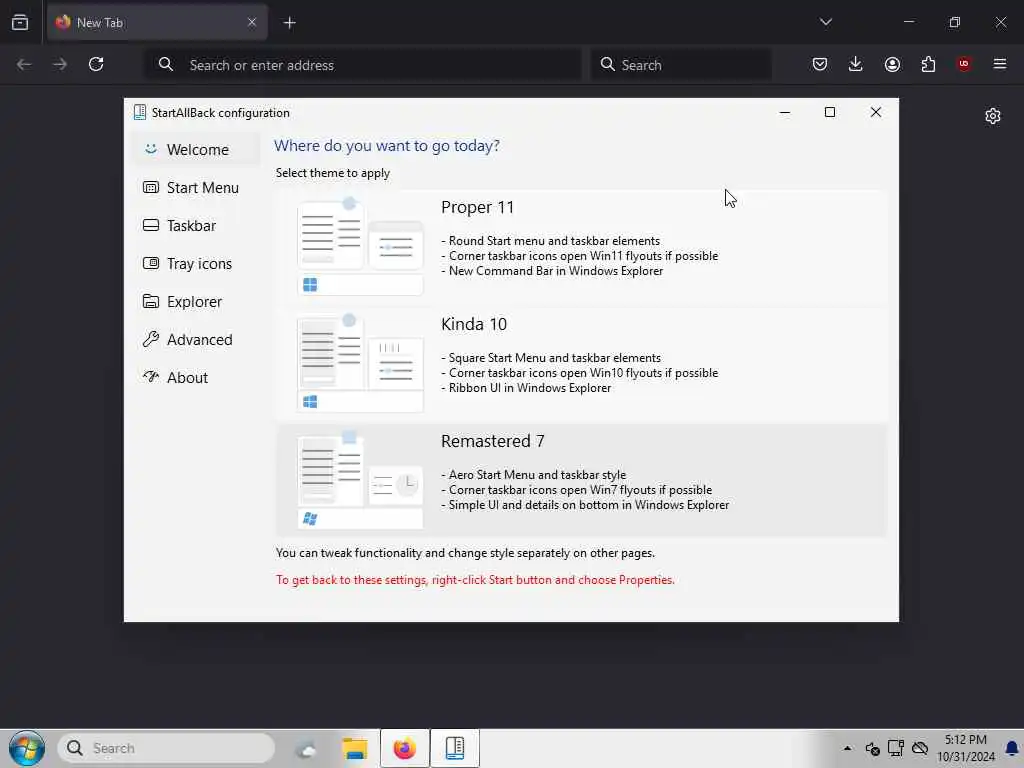Image resolution: width=1024 pixels, height=768 pixels.
Task: Click the Explorer folder sidebar icon
Action: tap(151, 301)
